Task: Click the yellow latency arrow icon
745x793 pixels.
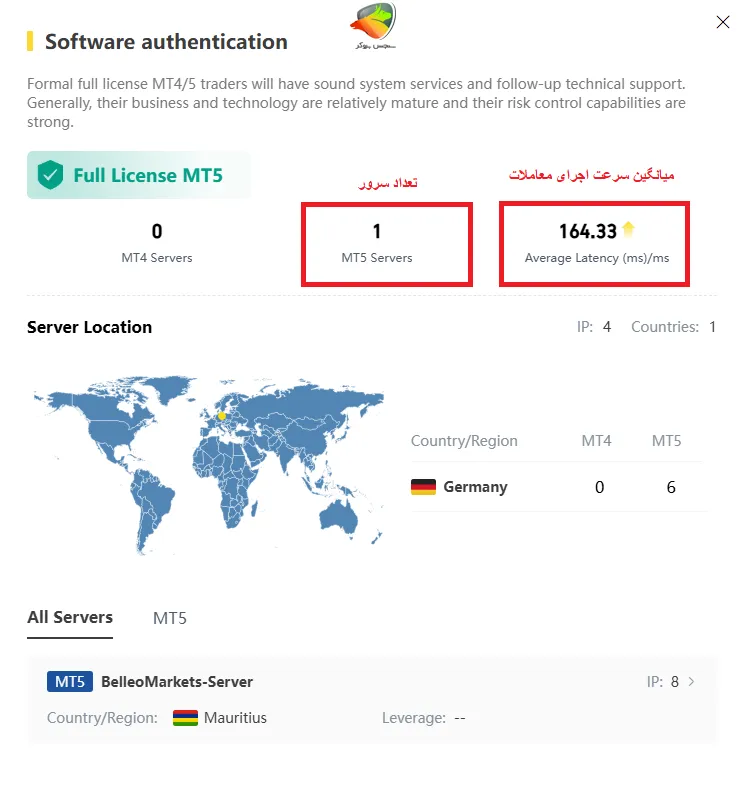Action: pyautogui.click(x=628, y=229)
